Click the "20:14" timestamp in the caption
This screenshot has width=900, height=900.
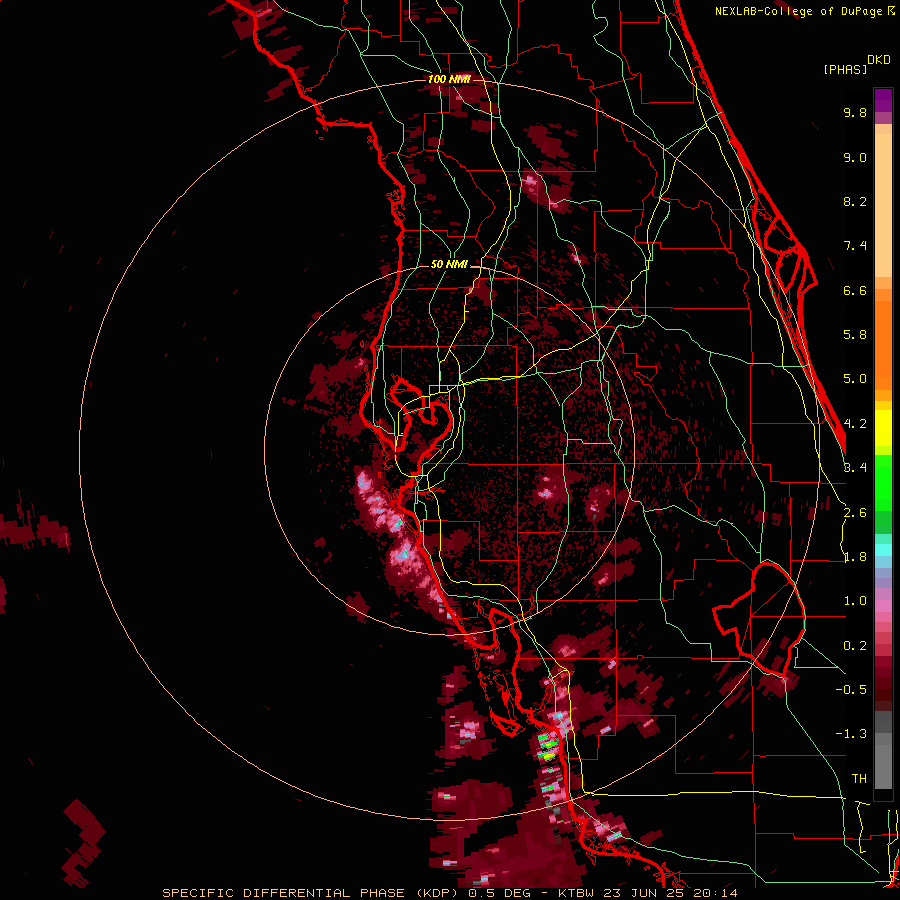tap(715, 893)
